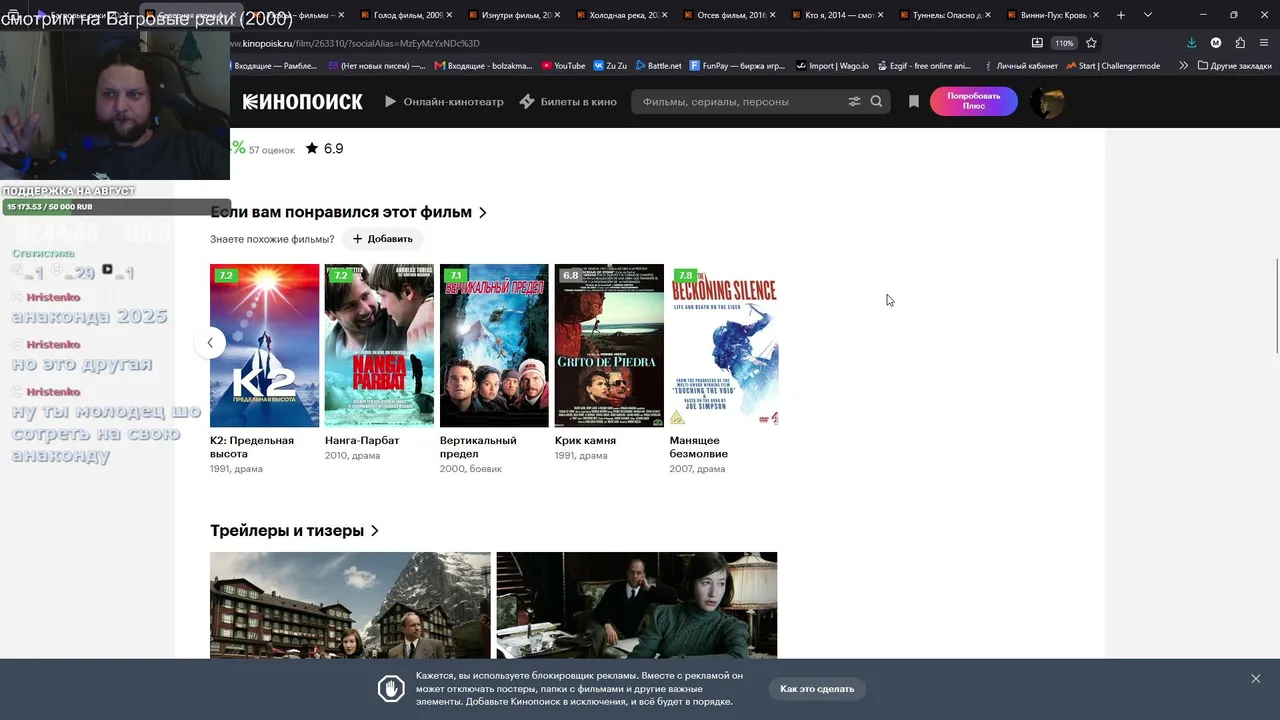Open the K2 movie poster thumbnail
Image resolution: width=1280 pixels, height=720 pixels.
click(264, 345)
